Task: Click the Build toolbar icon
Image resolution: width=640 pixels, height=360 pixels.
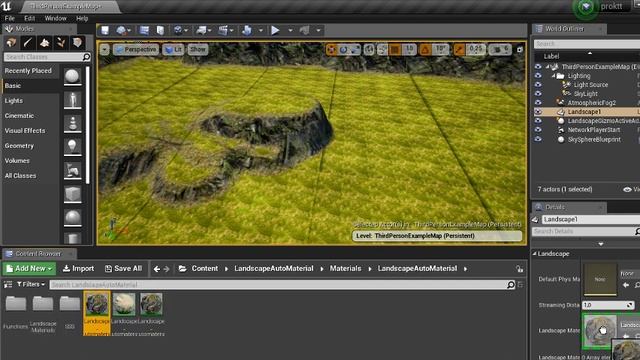Action: pos(247,30)
